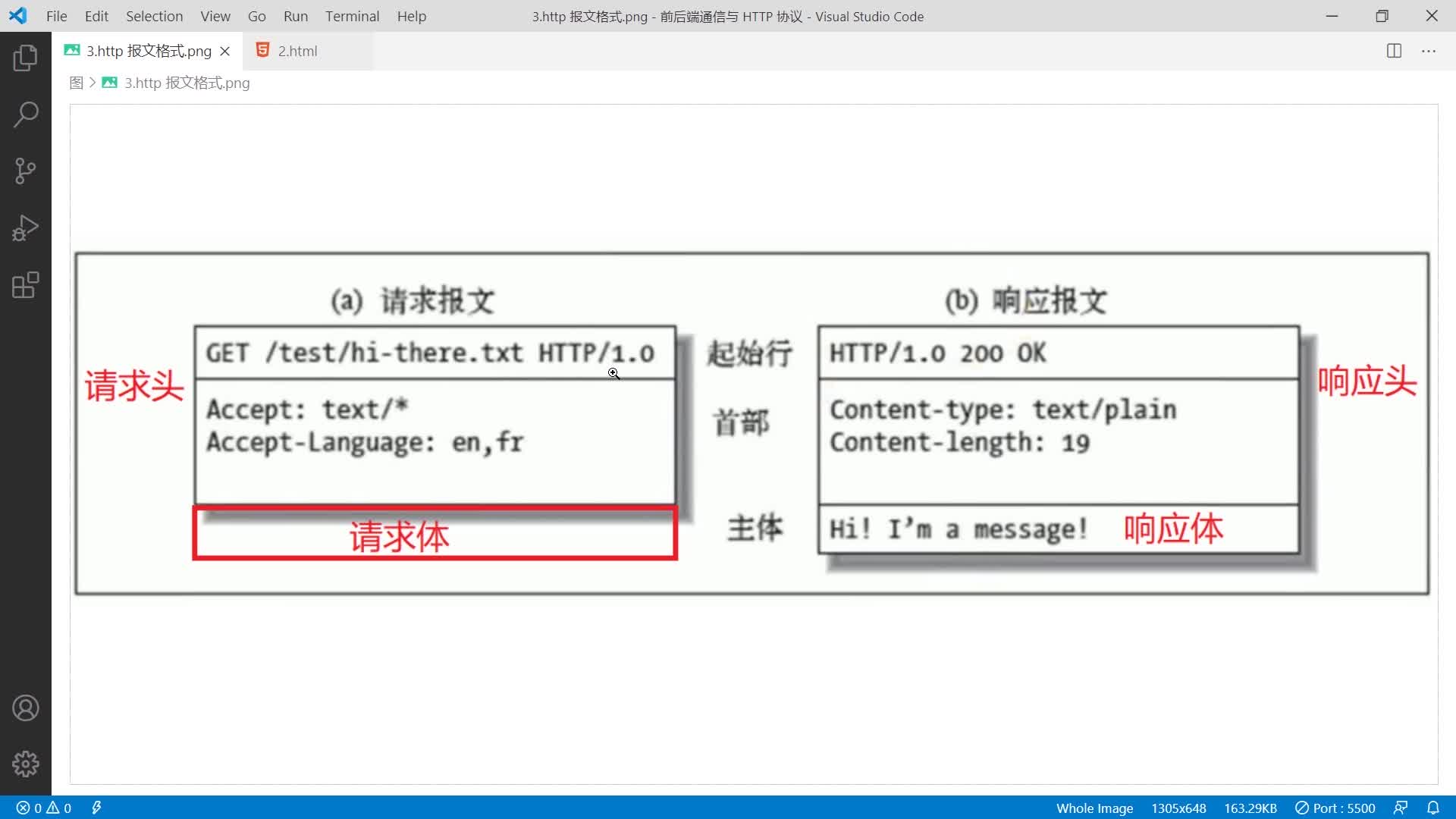Click the notifications bell in status bar
This screenshot has width=1456, height=819.
point(1433,808)
